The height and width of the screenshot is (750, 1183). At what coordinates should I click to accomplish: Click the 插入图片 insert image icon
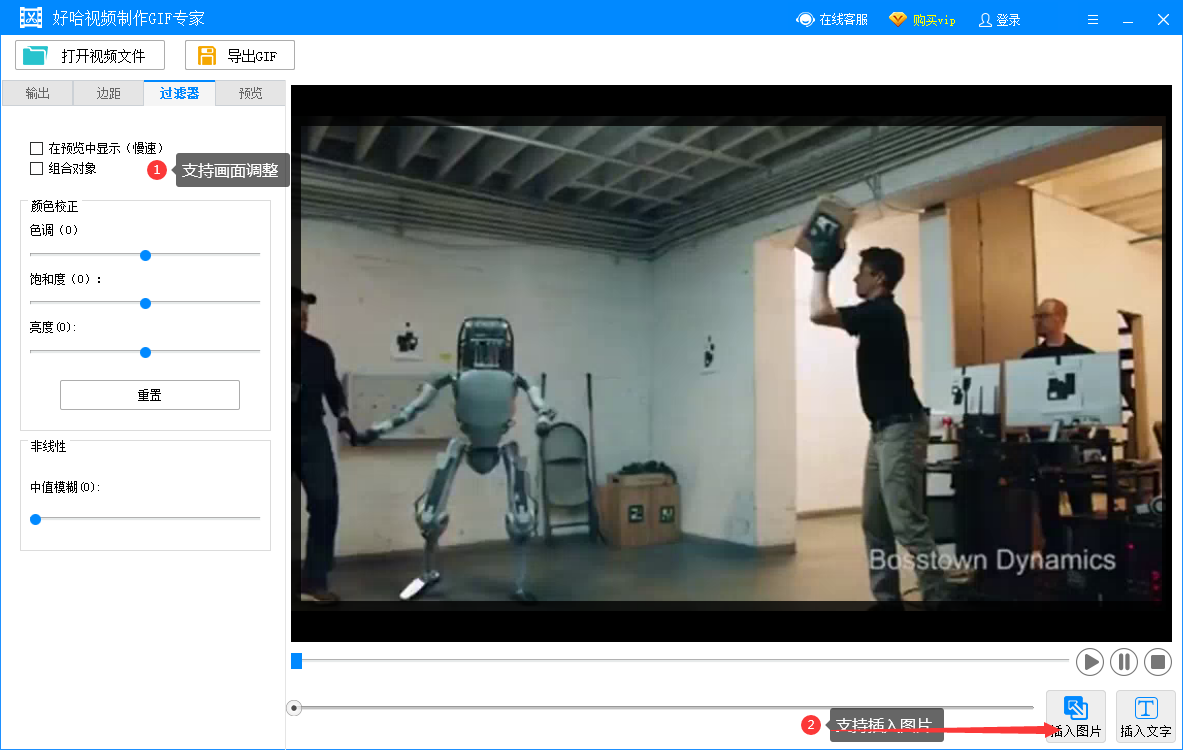click(x=1076, y=709)
